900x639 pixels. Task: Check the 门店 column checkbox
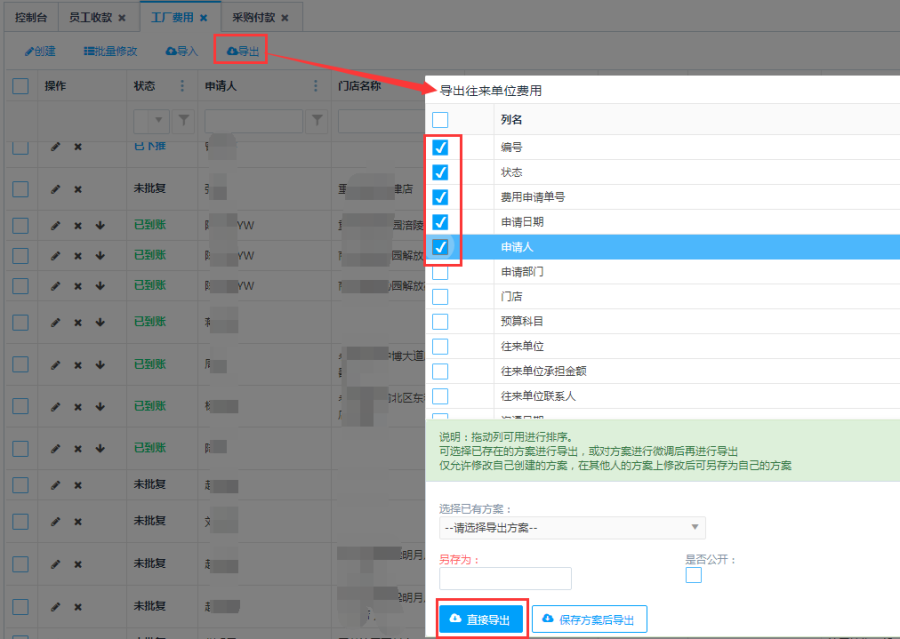pos(440,296)
